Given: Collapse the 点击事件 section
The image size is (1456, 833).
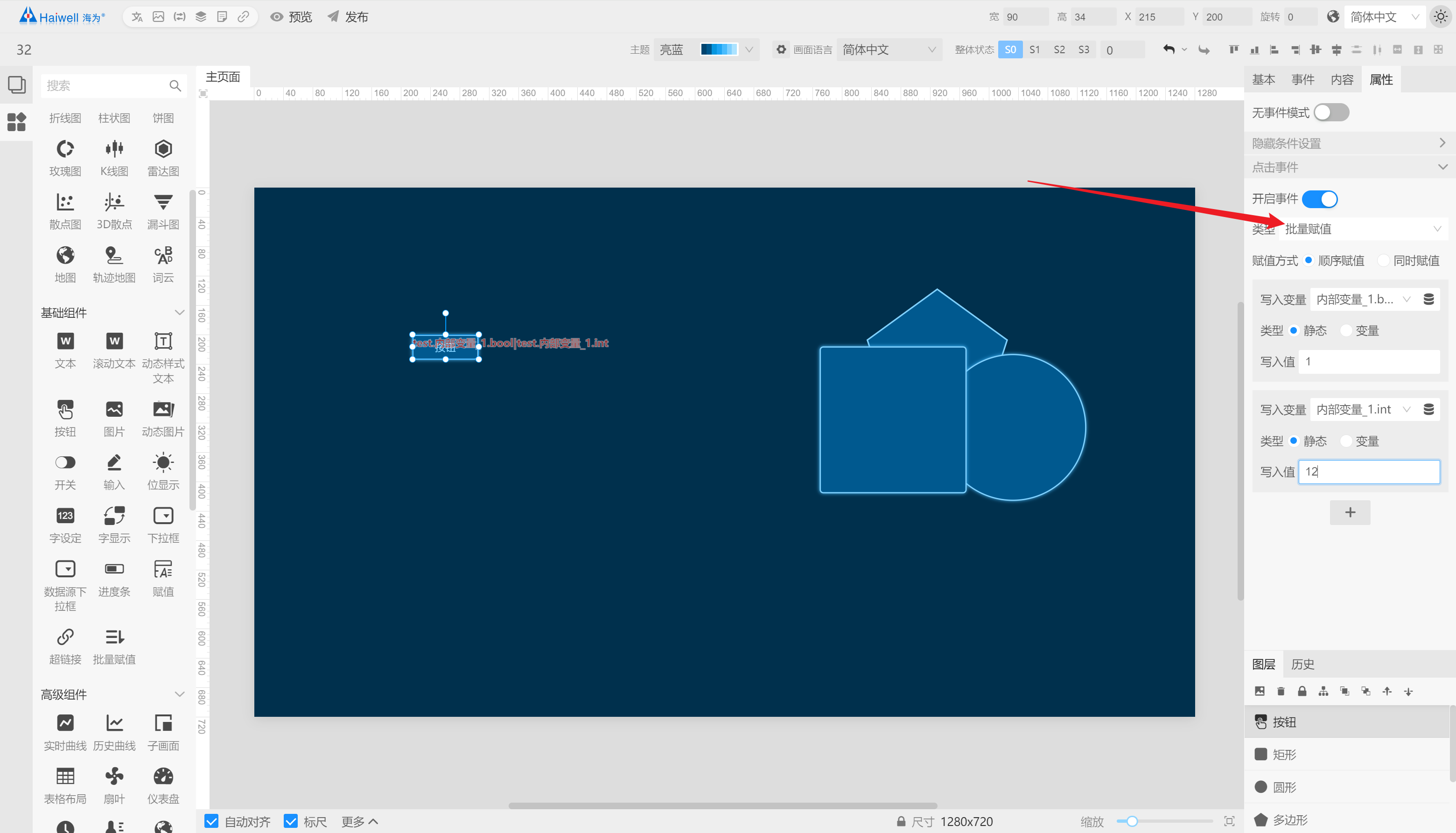Looking at the screenshot, I should (x=1349, y=167).
